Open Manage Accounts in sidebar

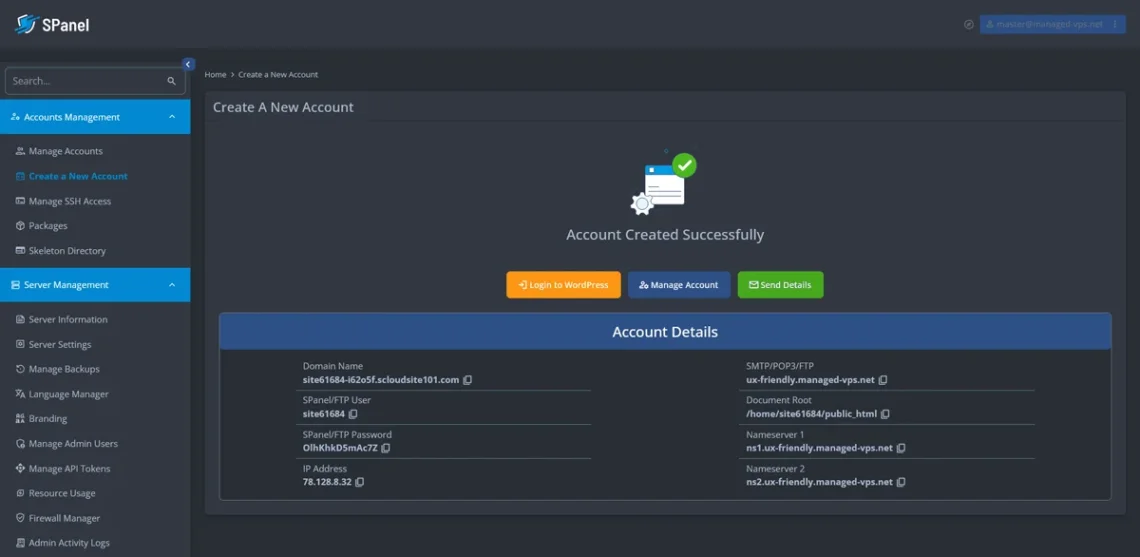pos(65,151)
